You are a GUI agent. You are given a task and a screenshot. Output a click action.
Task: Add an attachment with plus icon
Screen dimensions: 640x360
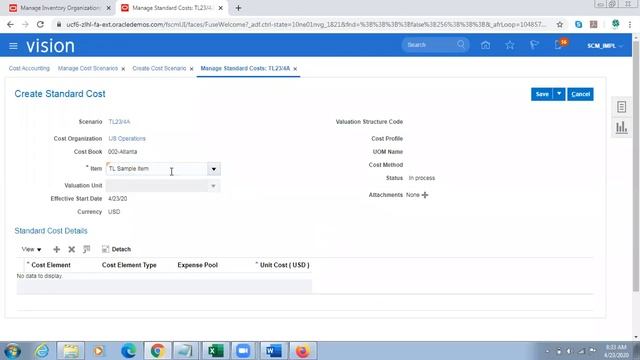(x=425, y=195)
